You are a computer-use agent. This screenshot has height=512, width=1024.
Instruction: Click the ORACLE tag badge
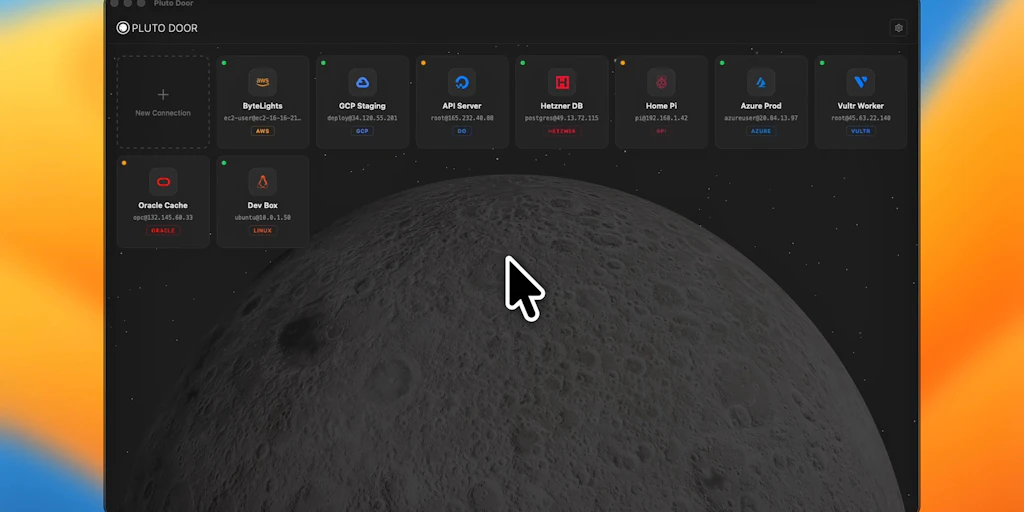pos(163,231)
